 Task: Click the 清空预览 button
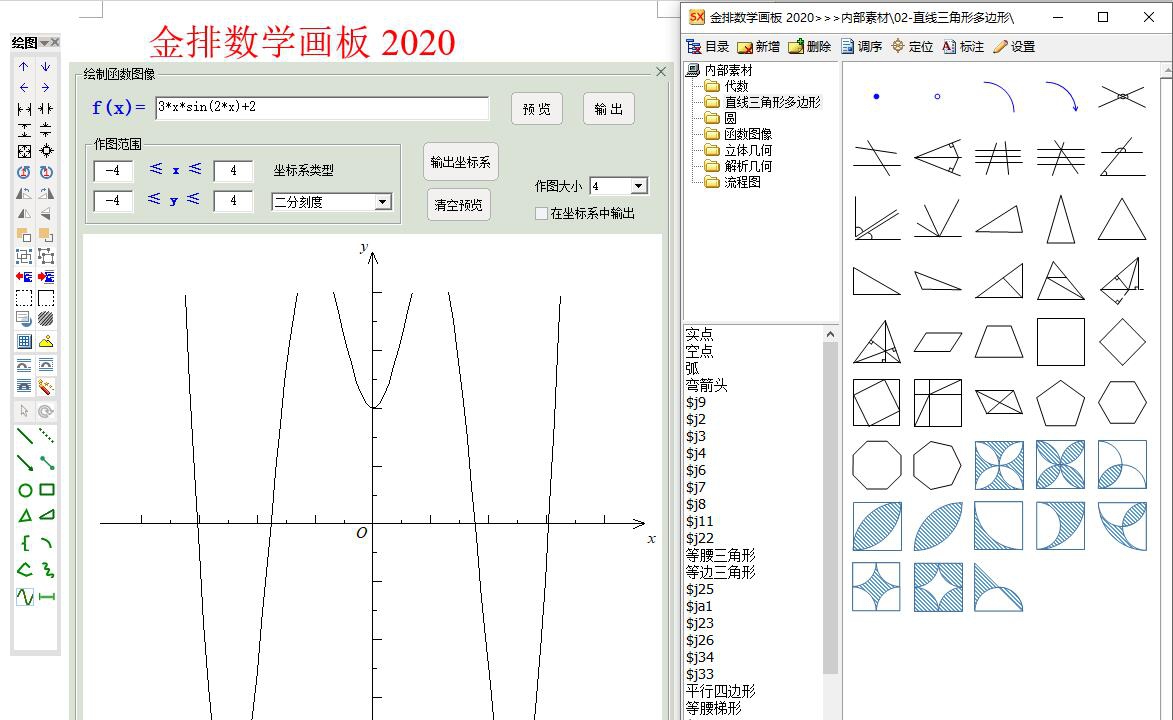(x=459, y=205)
